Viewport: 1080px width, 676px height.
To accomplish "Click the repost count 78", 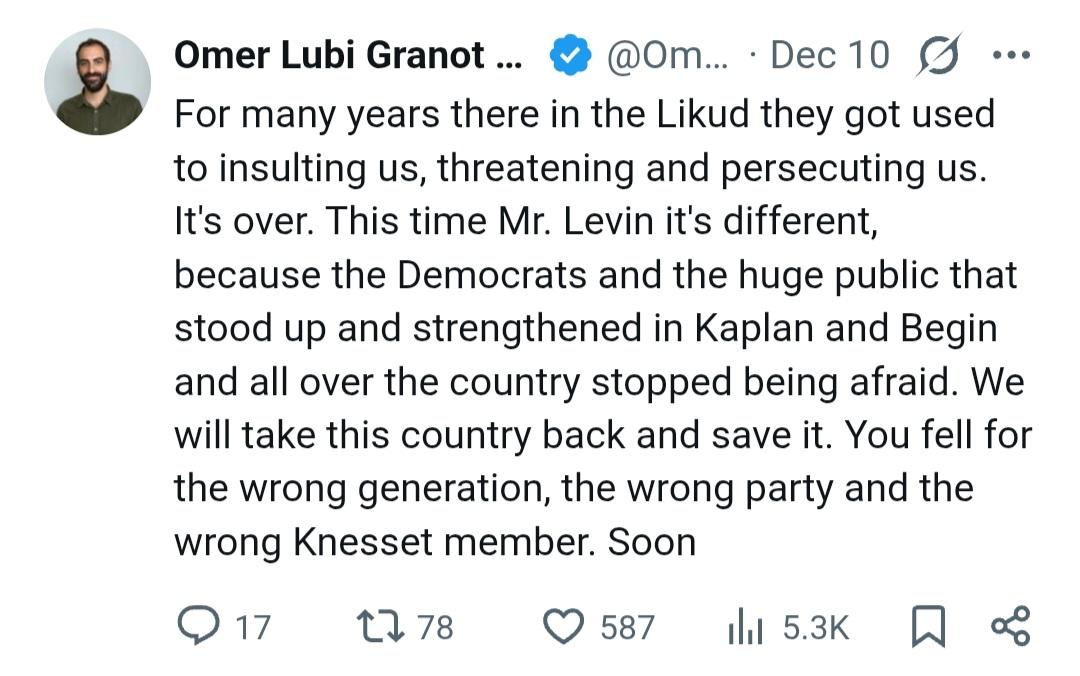I will pos(435,628).
